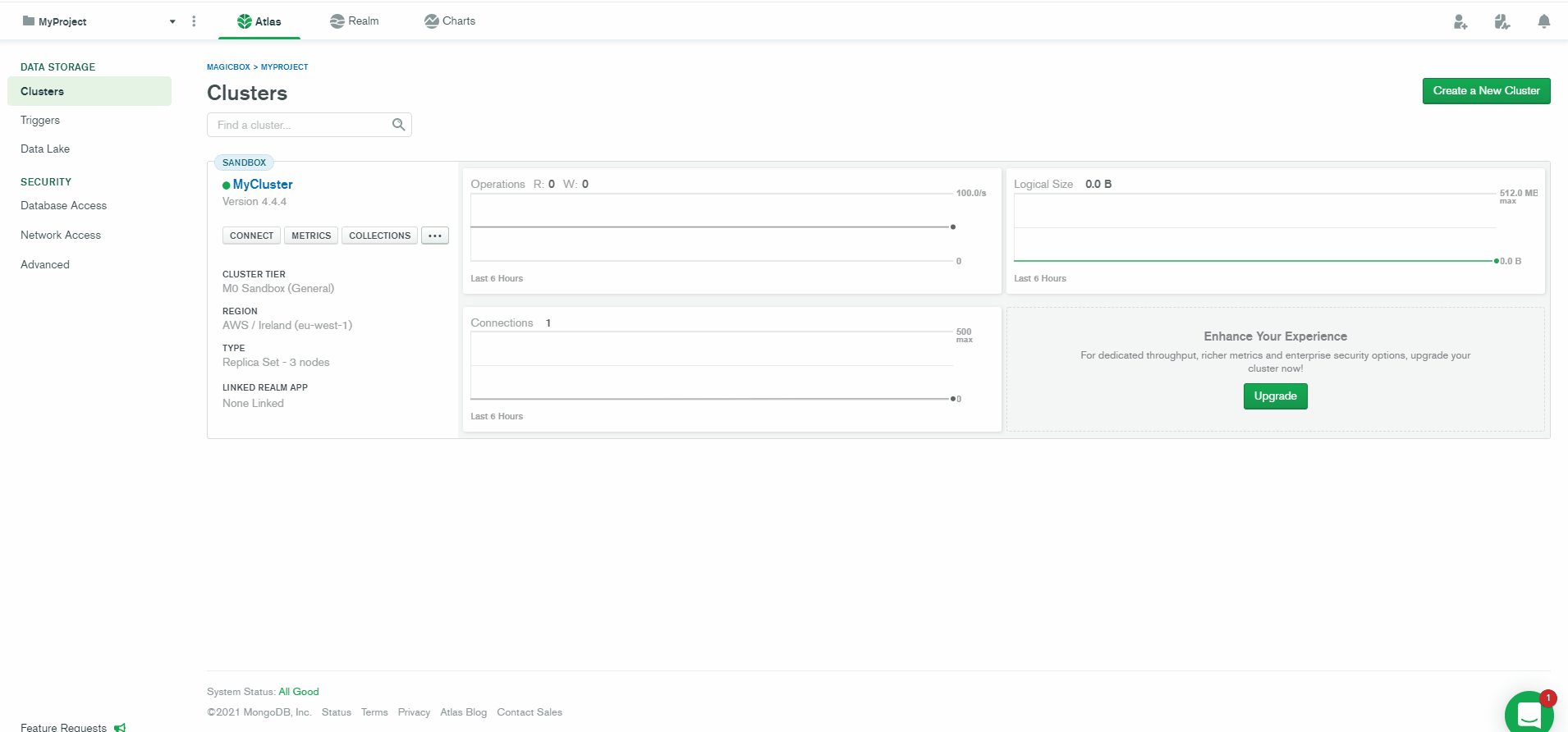Screen dimensions: 1568x732
Task: Click the METRICS button
Action: [x=311, y=236]
